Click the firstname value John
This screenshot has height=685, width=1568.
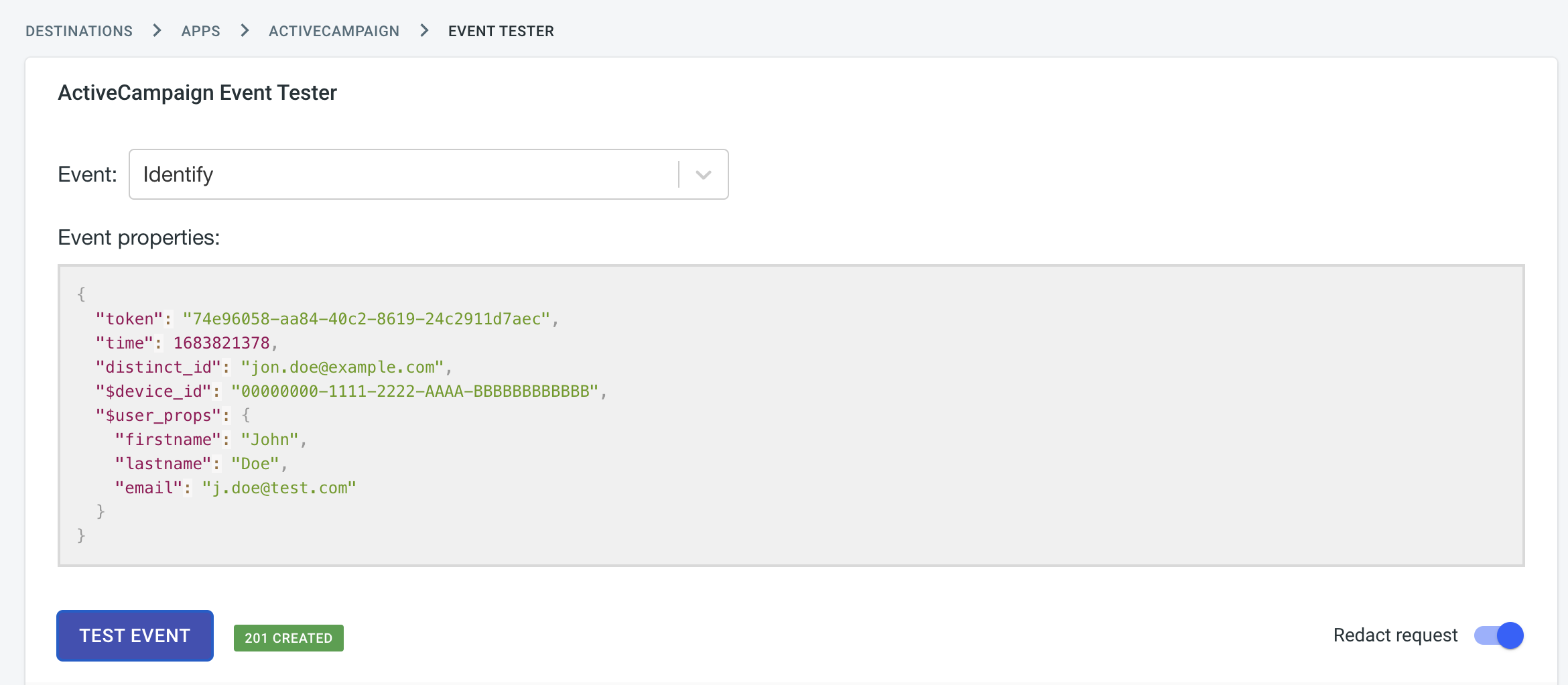coord(269,440)
